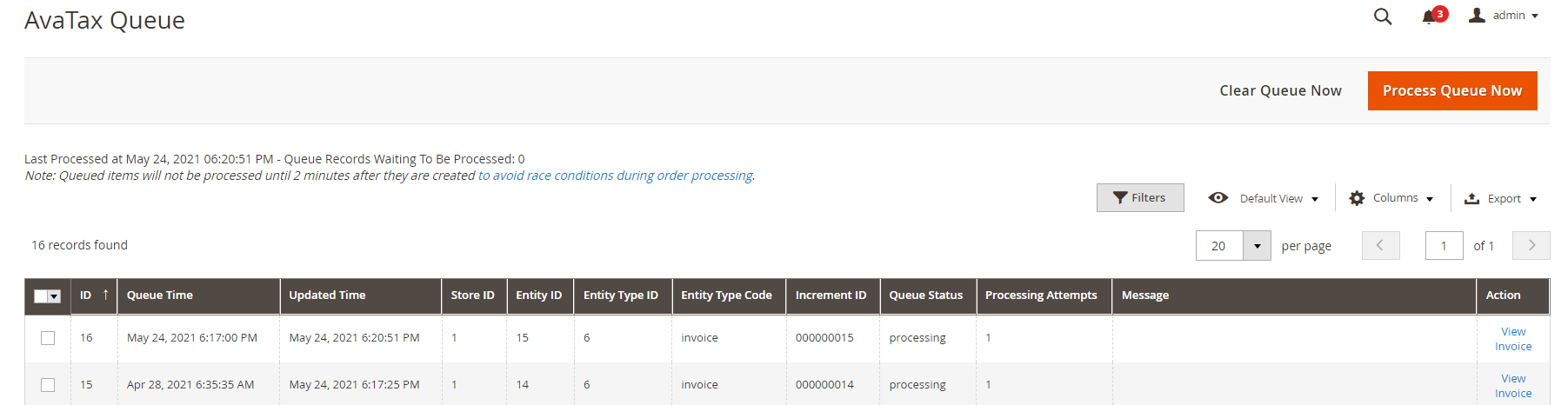1568x405 pixels.
Task: Expand the Export options dropdown
Action: click(x=1533, y=199)
